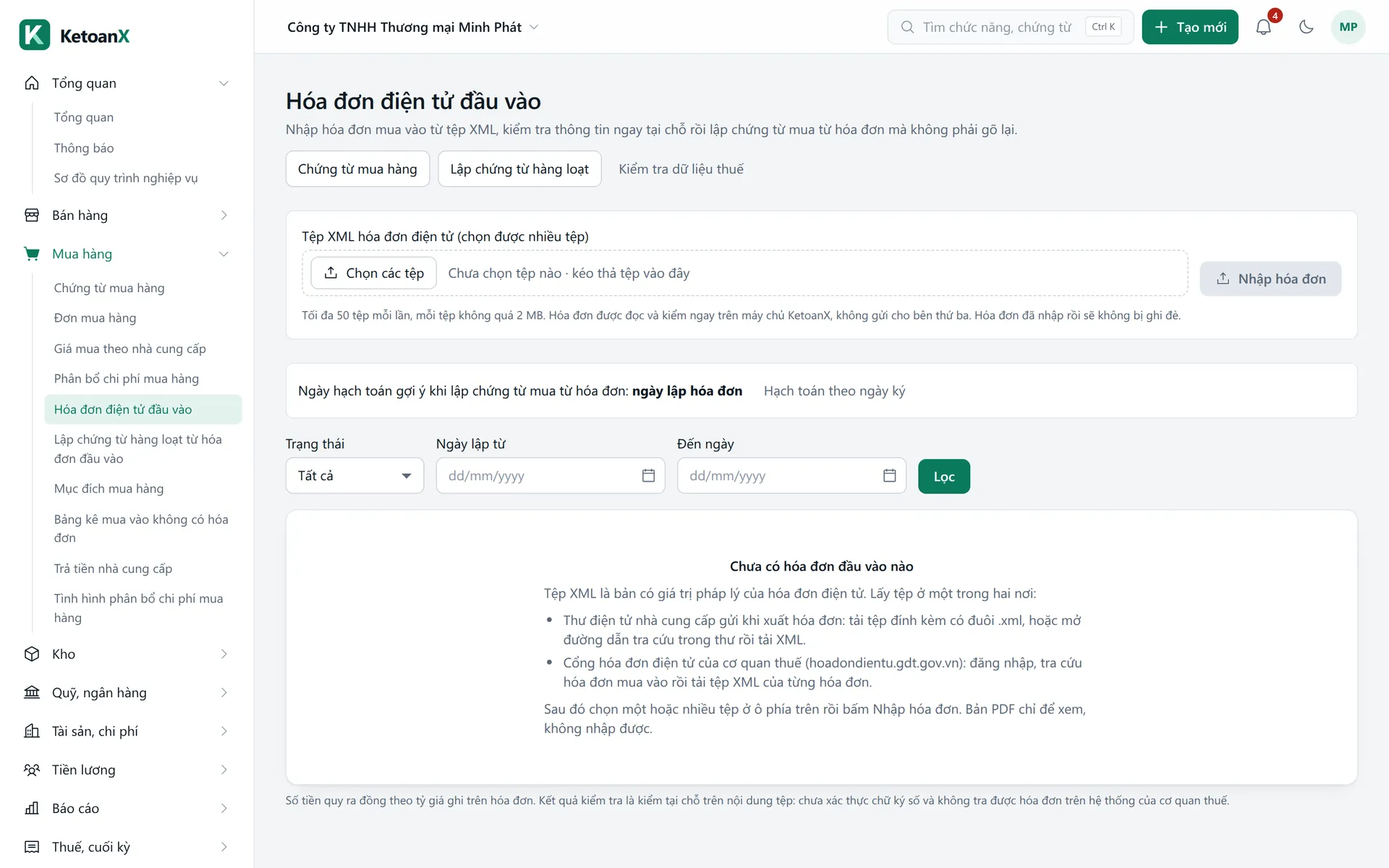Open the MP user avatar menu
The width and height of the screenshot is (1389, 868).
pos(1348,27)
